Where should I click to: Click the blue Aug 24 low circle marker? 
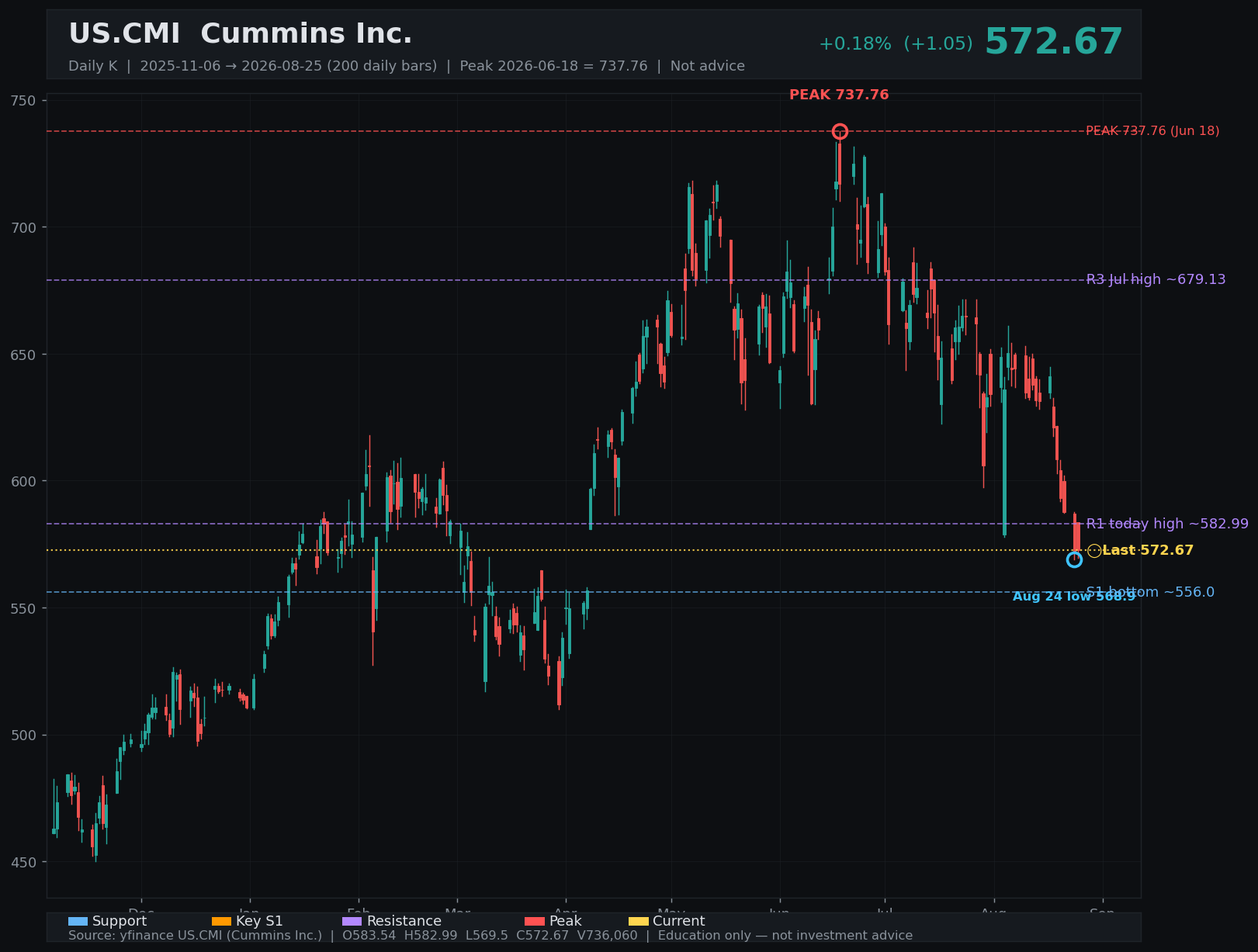tap(1074, 559)
